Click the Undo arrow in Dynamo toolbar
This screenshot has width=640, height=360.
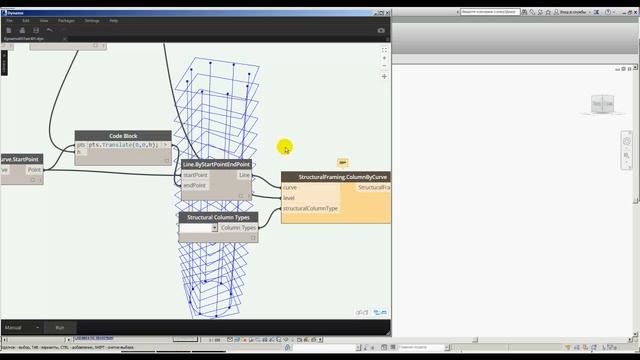coord(49,30)
